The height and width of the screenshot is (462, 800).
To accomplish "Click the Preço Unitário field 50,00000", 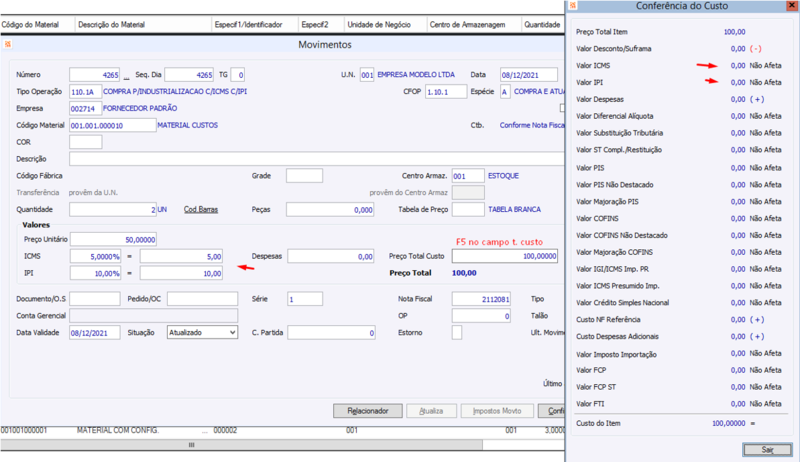I will pyautogui.click(x=113, y=239).
